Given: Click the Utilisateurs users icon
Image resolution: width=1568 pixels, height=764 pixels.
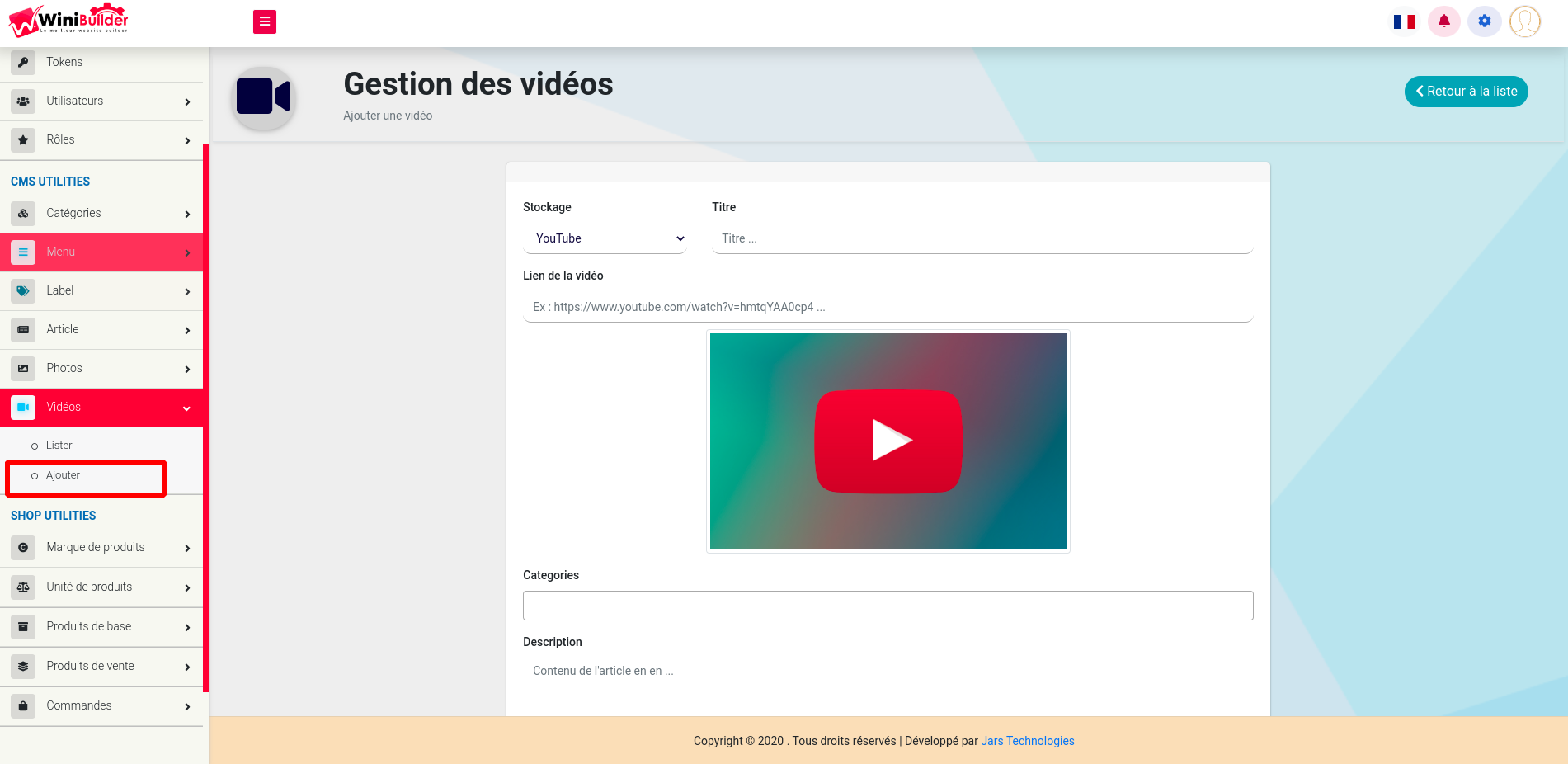Looking at the screenshot, I should pyautogui.click(x=23, y=101).
